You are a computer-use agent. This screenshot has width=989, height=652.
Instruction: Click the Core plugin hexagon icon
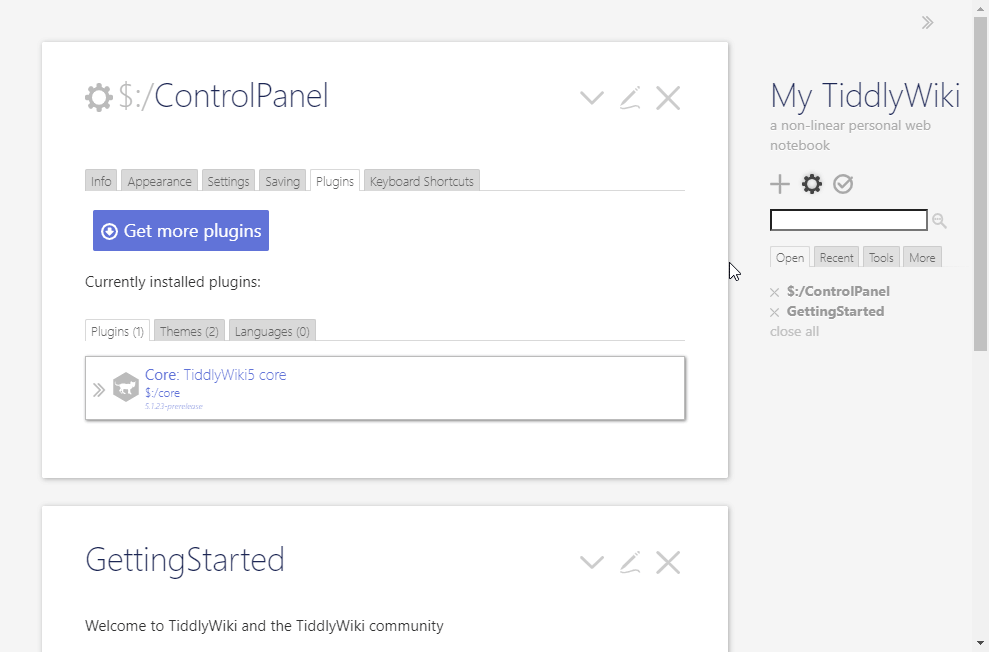[126, 387]
